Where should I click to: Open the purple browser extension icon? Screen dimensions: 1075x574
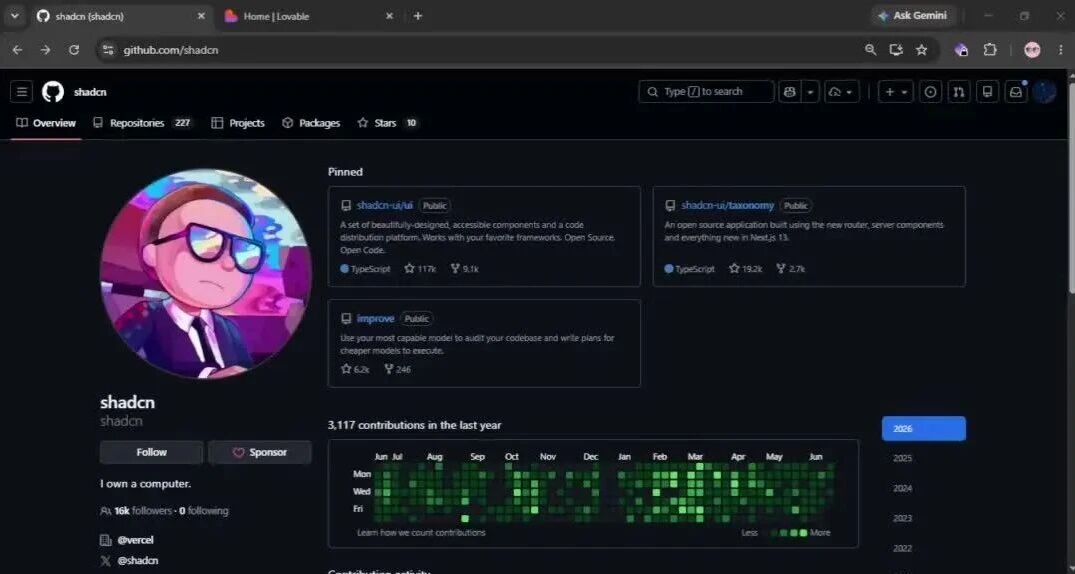pos(961,50)
